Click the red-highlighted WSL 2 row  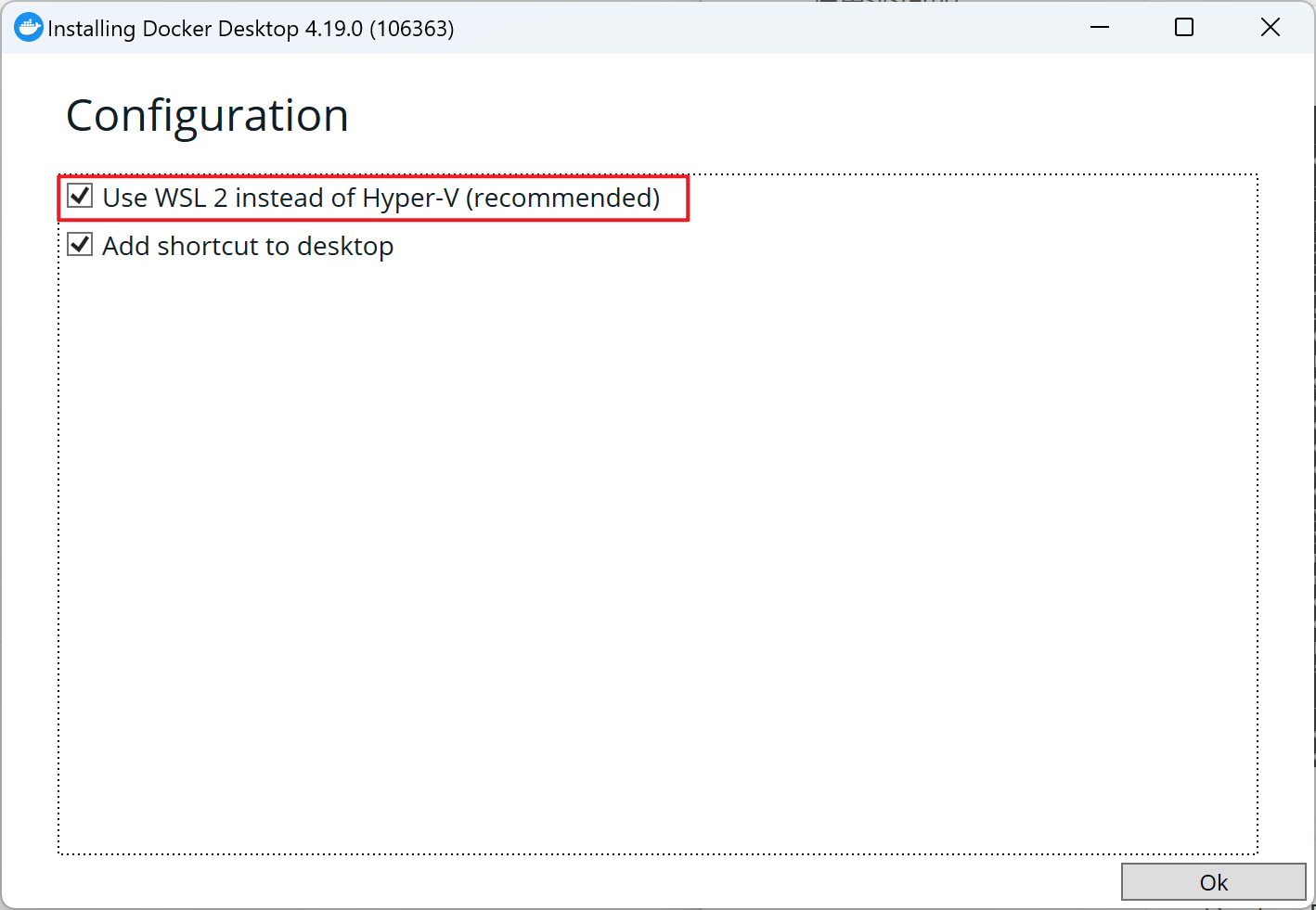point(373,197)
